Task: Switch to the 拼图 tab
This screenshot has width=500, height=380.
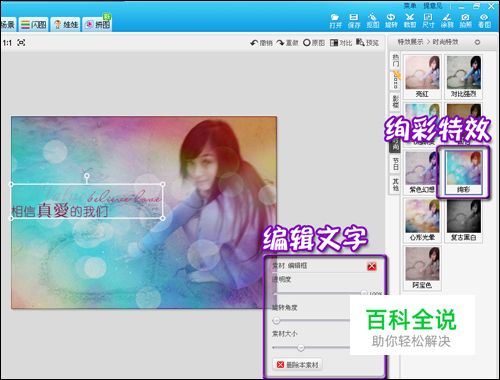Action: (x=97, y=24)
